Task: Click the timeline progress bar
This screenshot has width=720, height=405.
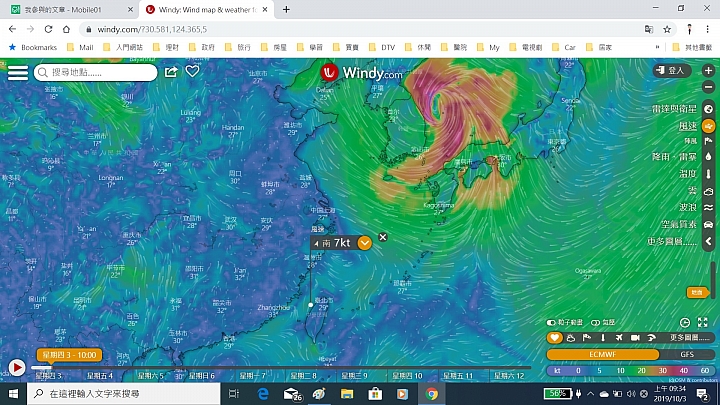Action: pos(280,368)
